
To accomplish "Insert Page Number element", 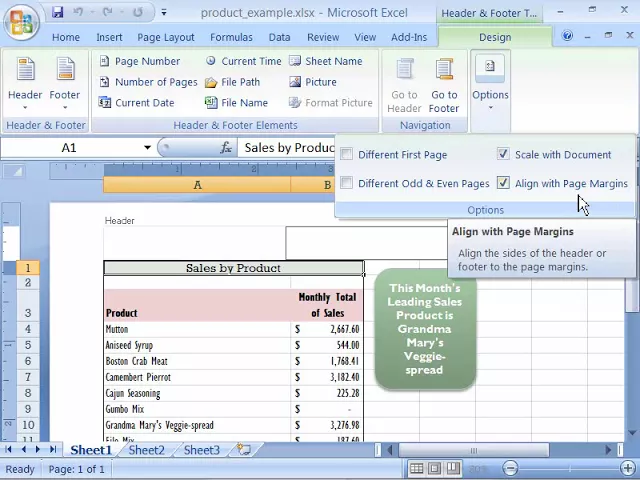I will point(139,61).
